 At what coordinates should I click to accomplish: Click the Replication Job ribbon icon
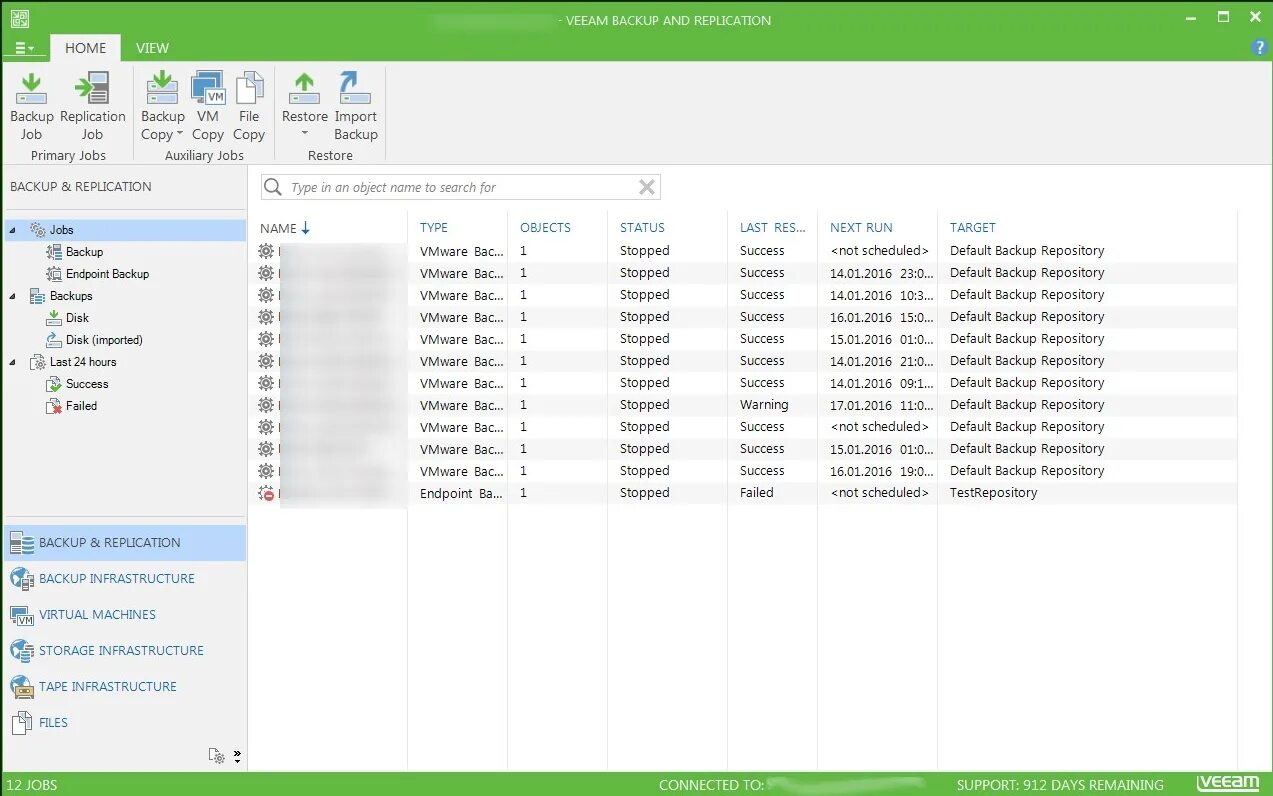(92, 88)
